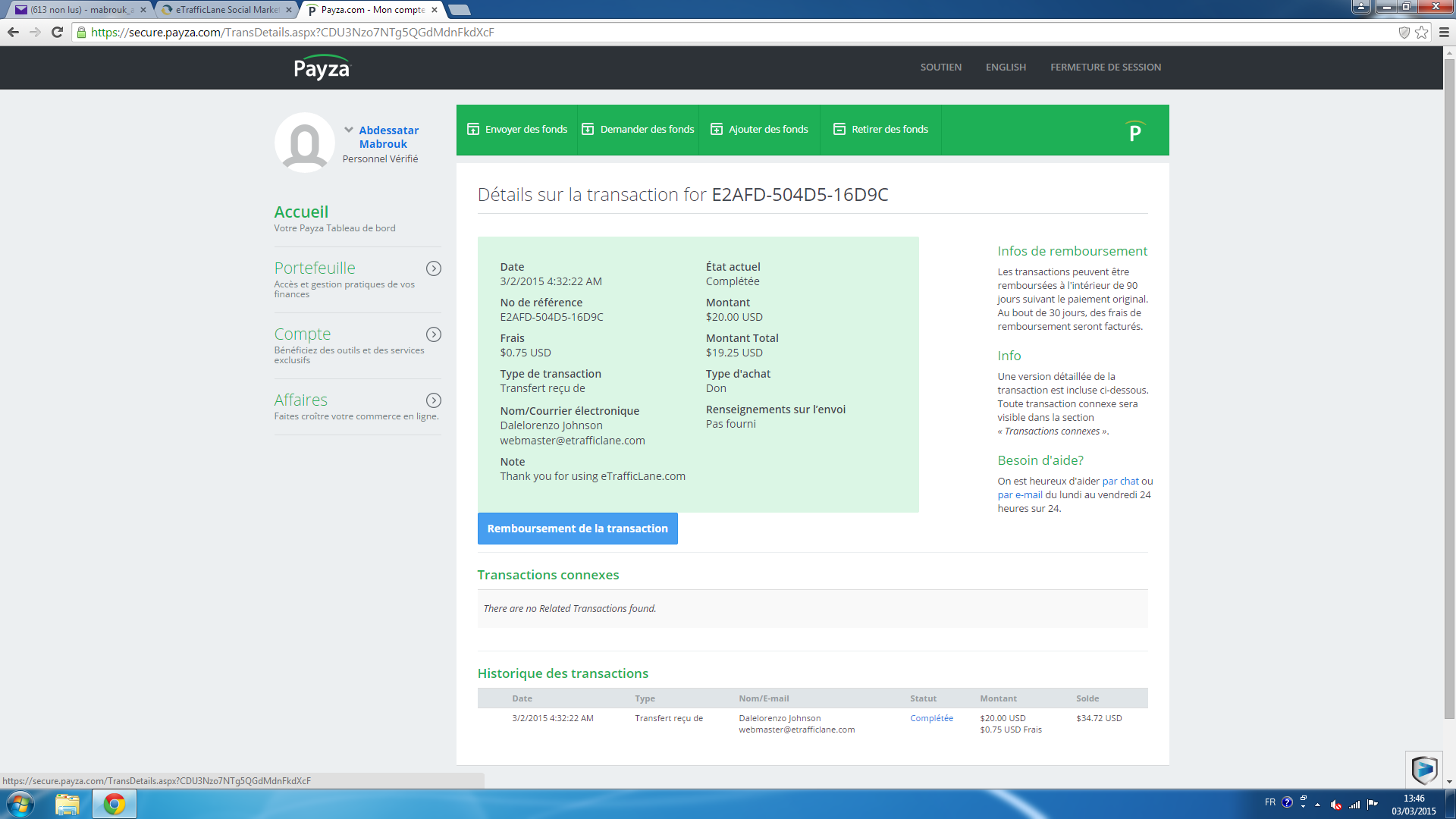
Task: Open the par chat help link
Action: coord(1121,482)
